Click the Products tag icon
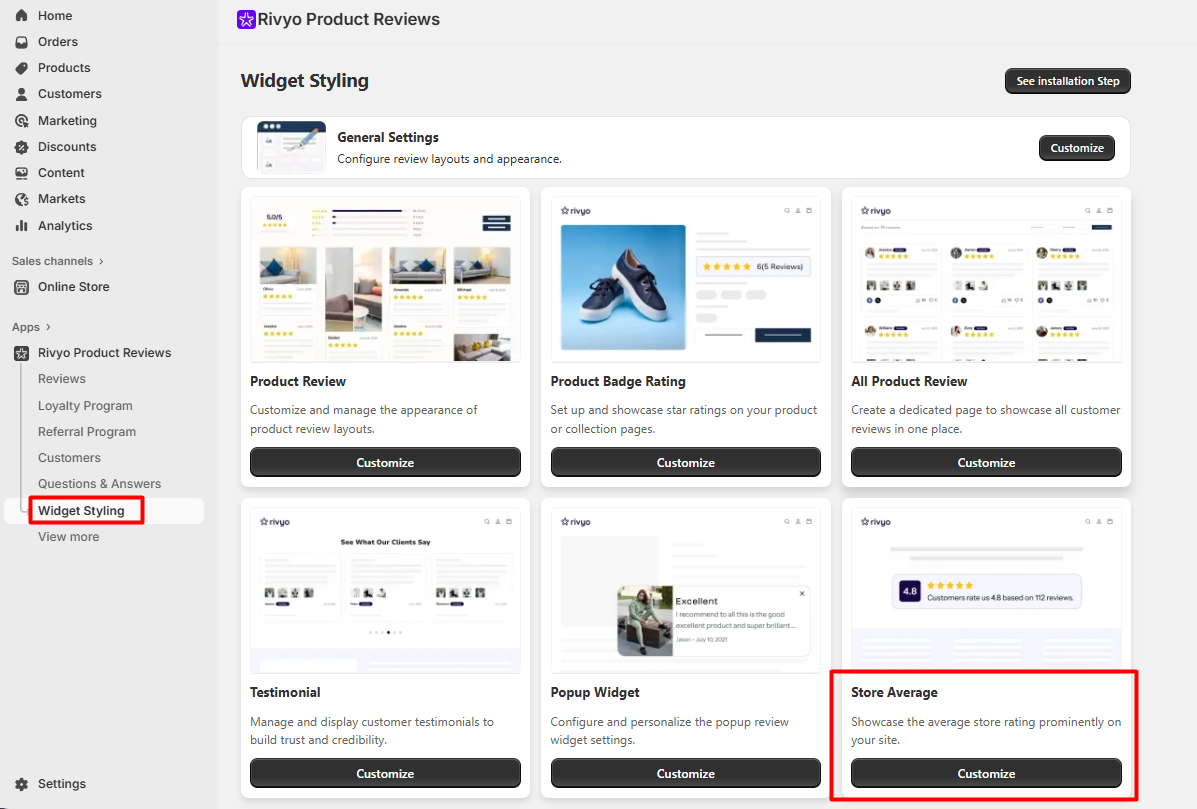Screen dimensions: 1197x809 pyautogui.click(x=21, y=68)
